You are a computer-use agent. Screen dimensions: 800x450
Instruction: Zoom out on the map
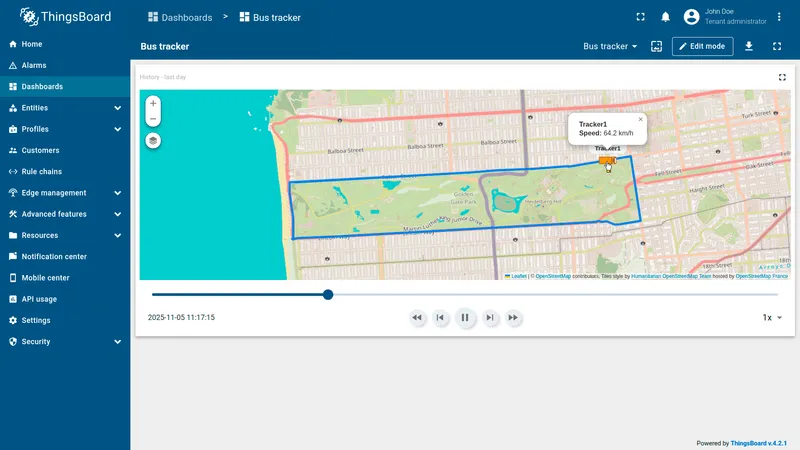(x=153, y=119)
